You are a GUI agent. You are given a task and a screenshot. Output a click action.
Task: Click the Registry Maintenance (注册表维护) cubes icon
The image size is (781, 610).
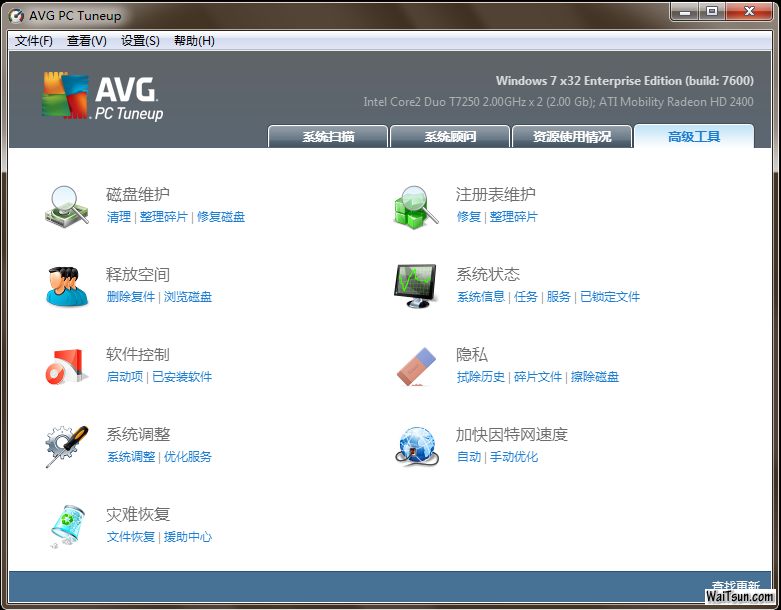[x=416, y=205]
